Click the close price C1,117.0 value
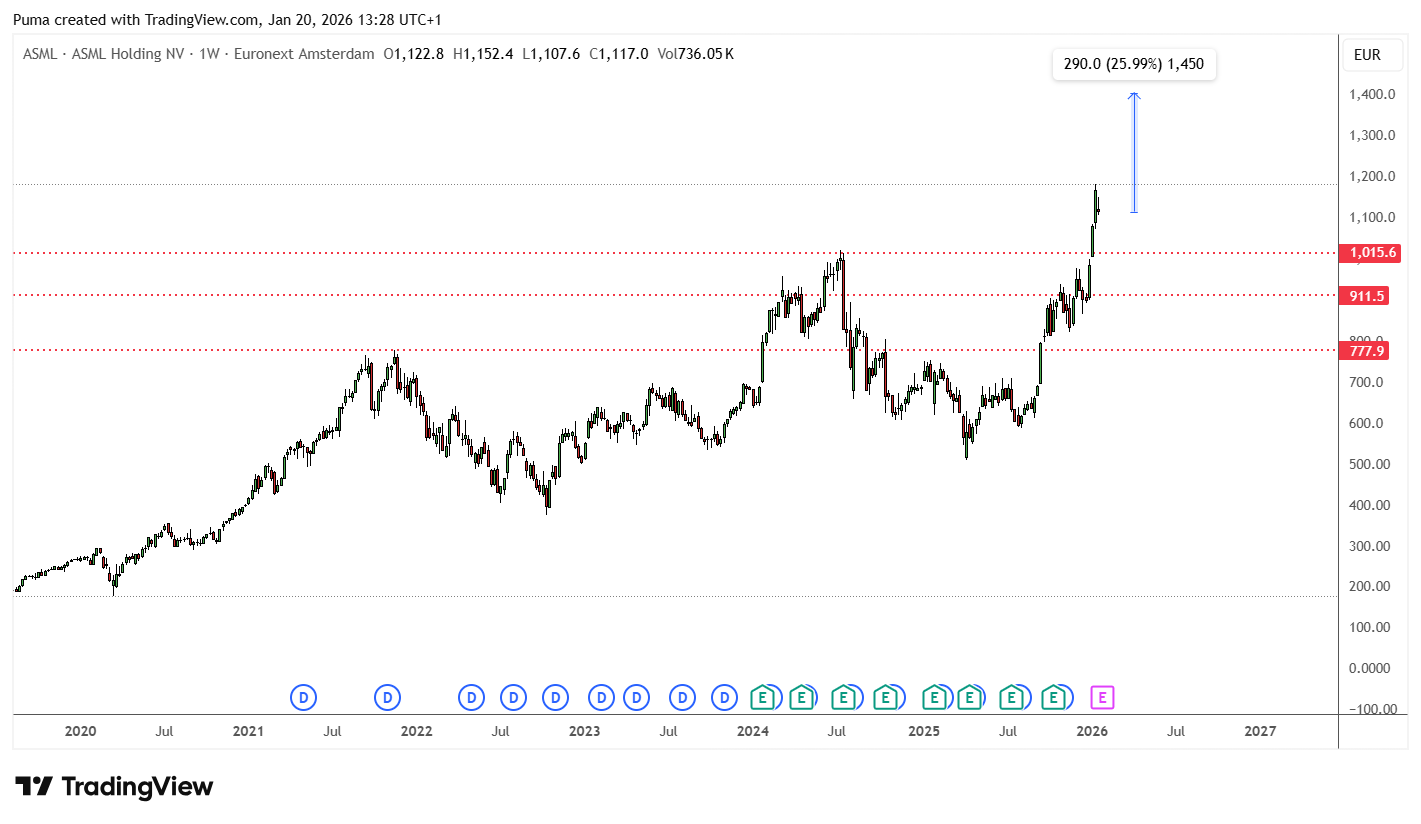 pos(618,54)
